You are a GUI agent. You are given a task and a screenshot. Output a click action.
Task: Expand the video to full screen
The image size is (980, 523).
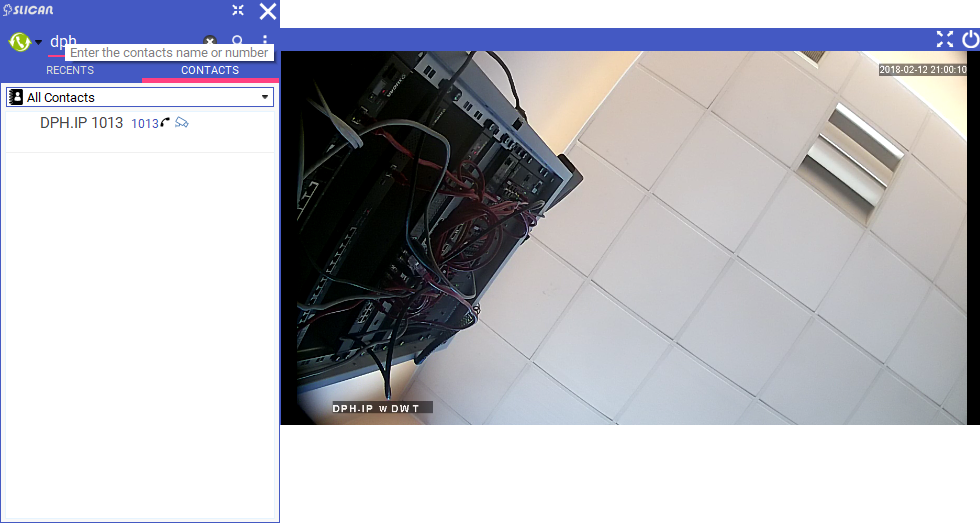[944, 39]
